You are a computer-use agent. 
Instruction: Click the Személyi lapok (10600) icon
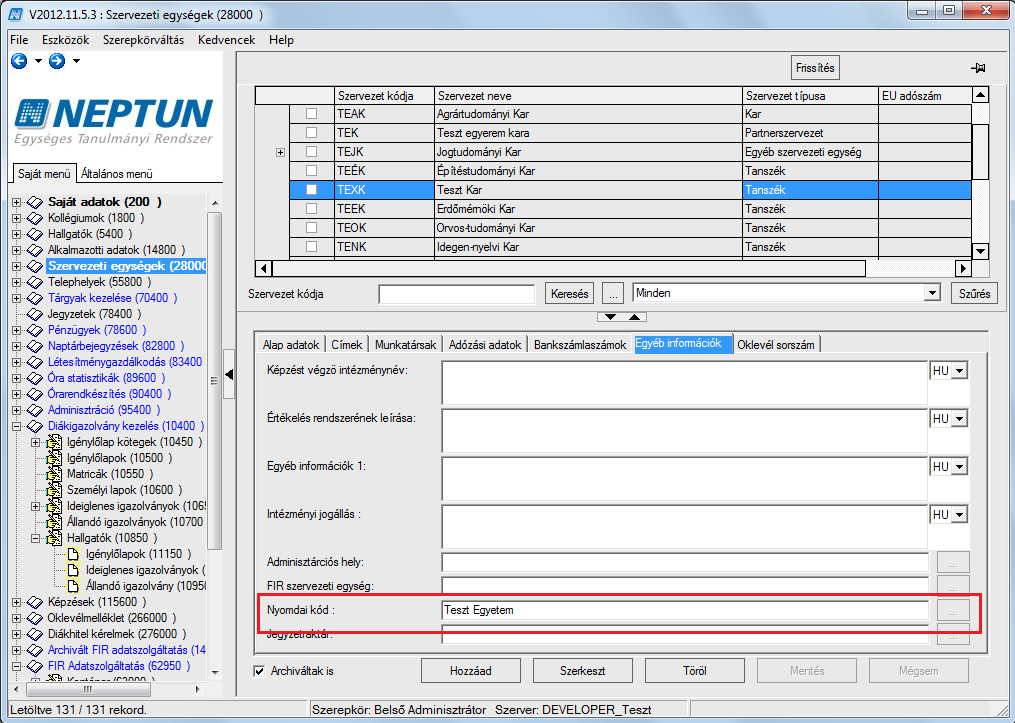(x=54, y=490)
